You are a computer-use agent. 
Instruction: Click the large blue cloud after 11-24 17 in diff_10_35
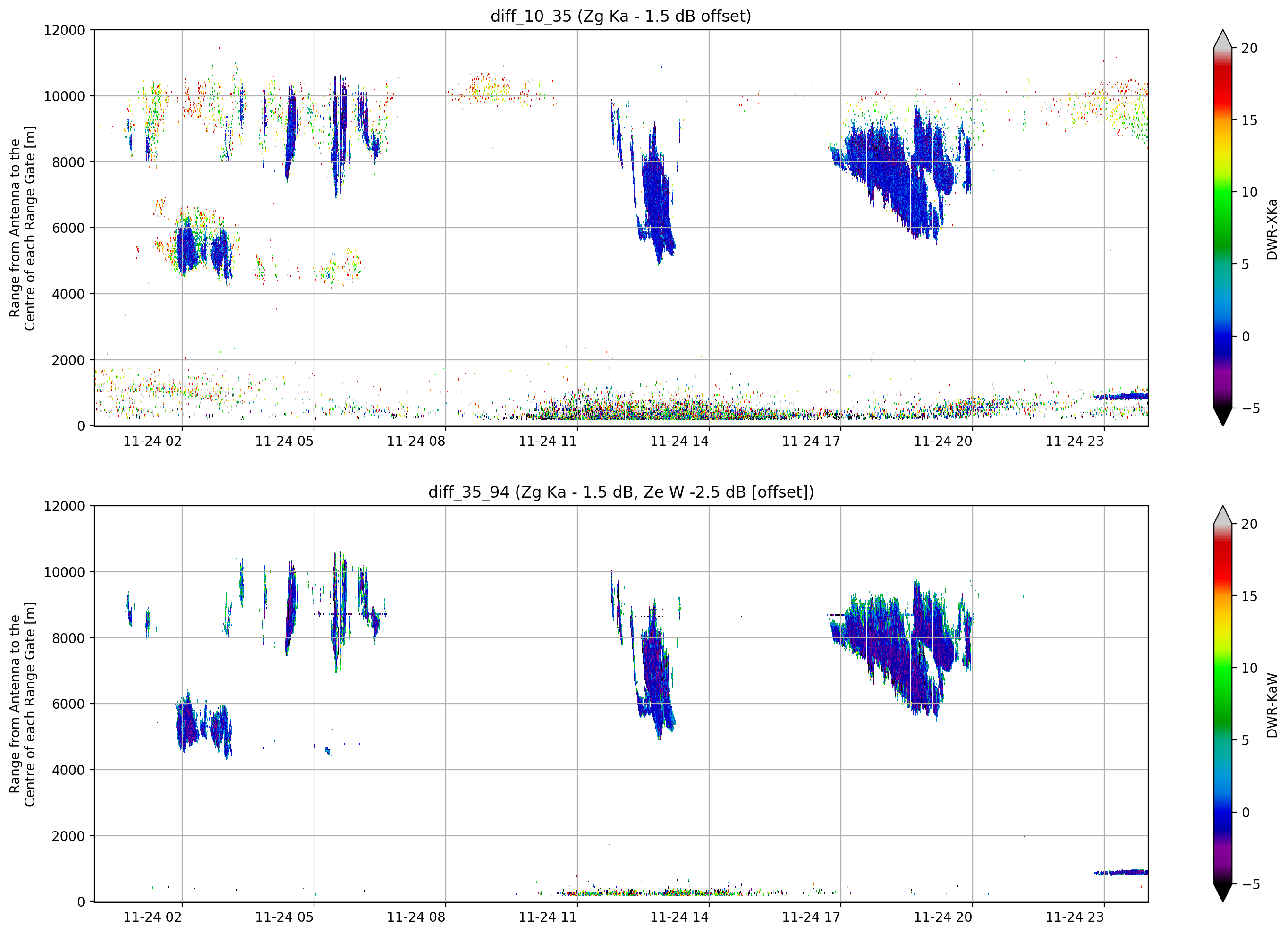900,173
